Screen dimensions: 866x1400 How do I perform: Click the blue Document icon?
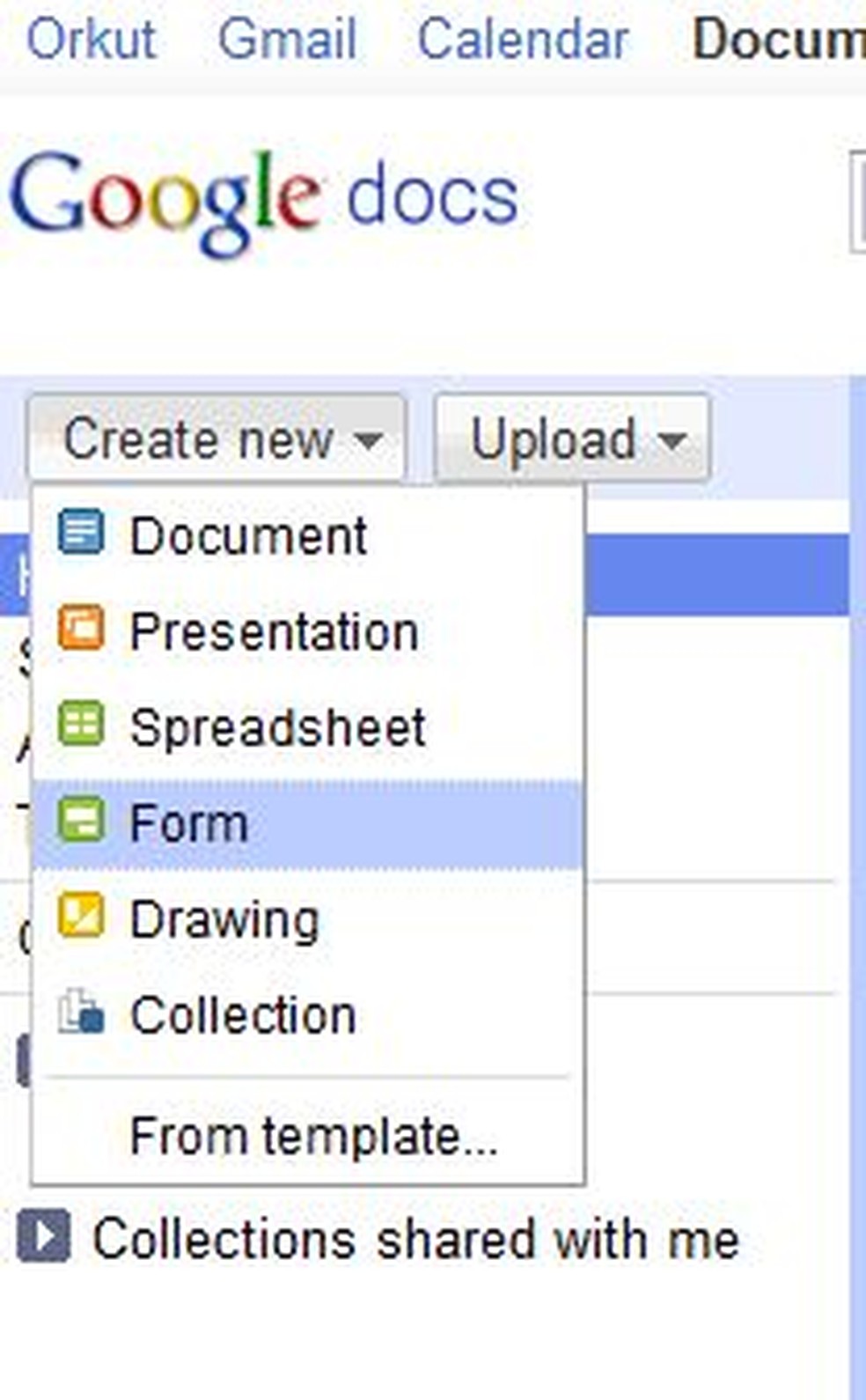[81, 534]
